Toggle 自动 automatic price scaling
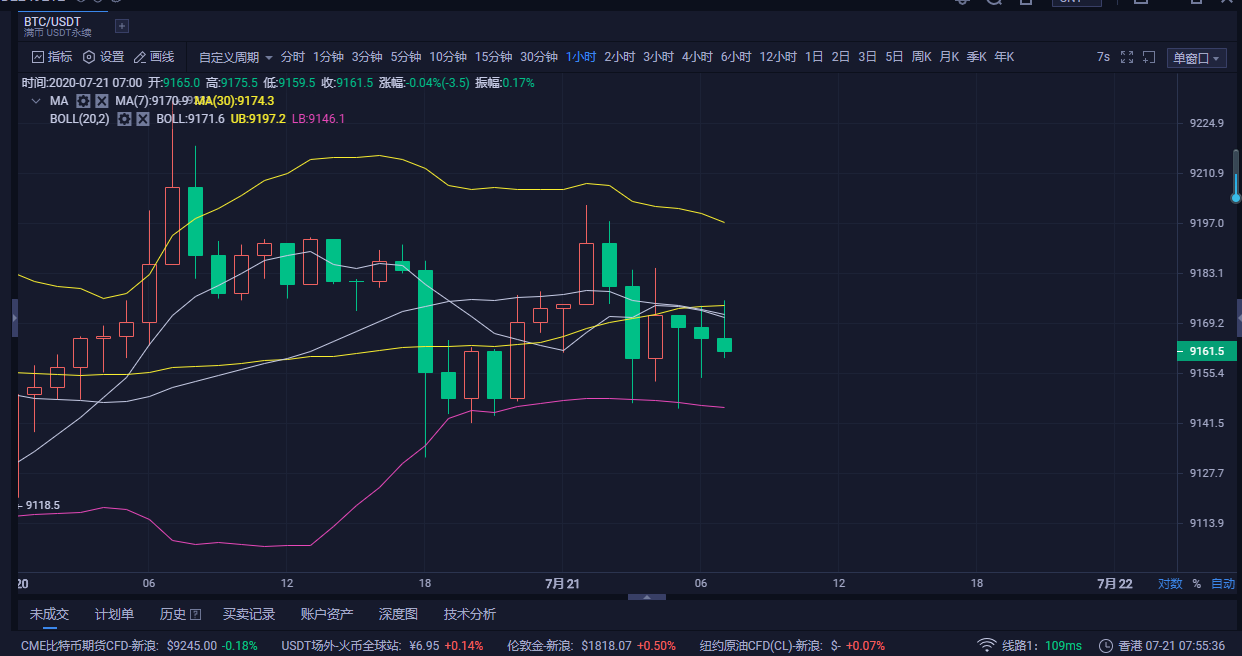 (1223, 583)
